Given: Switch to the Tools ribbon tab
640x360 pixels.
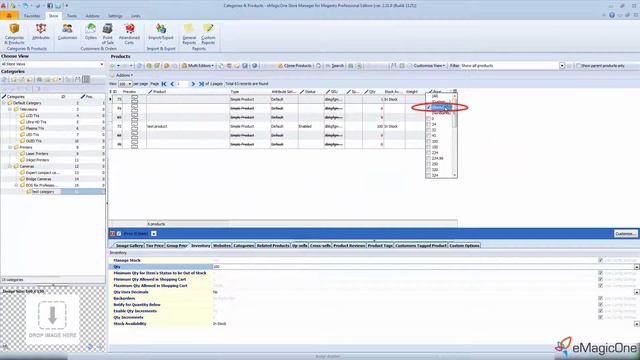Looking at the screenshot, I should click(72, 16).
